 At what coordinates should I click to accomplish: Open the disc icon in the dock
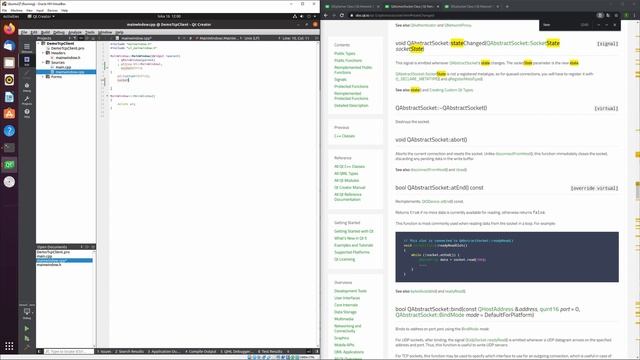(9, 182)
